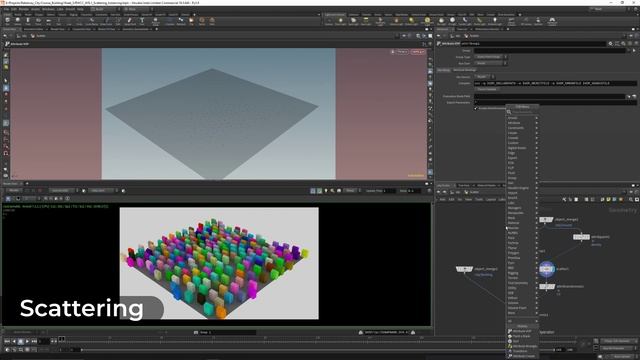Image resolution: width=640 pixels, height=360 pixels.
Task: Add the Gamepad Camera shelf tool
Action: (552, 21)
